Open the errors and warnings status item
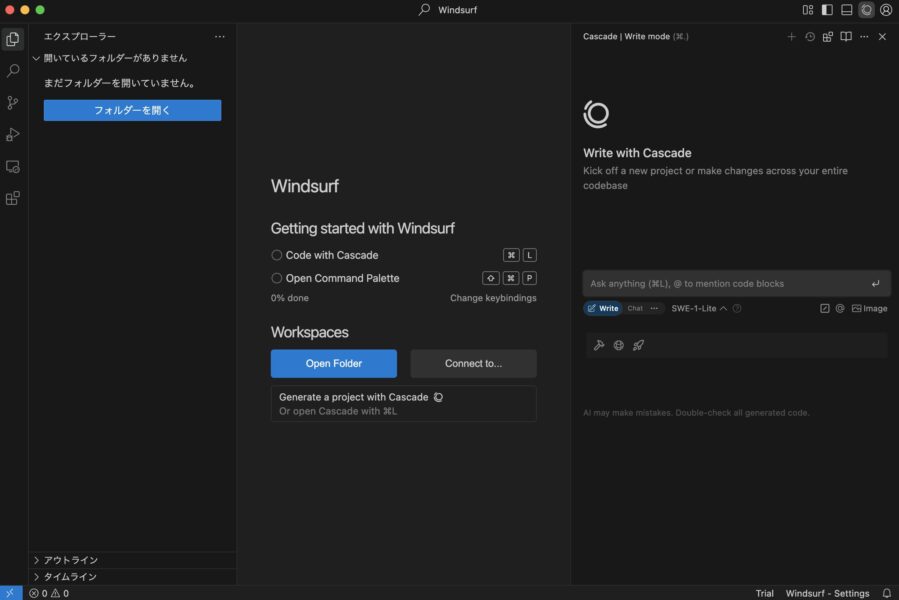 click(49, 593)
